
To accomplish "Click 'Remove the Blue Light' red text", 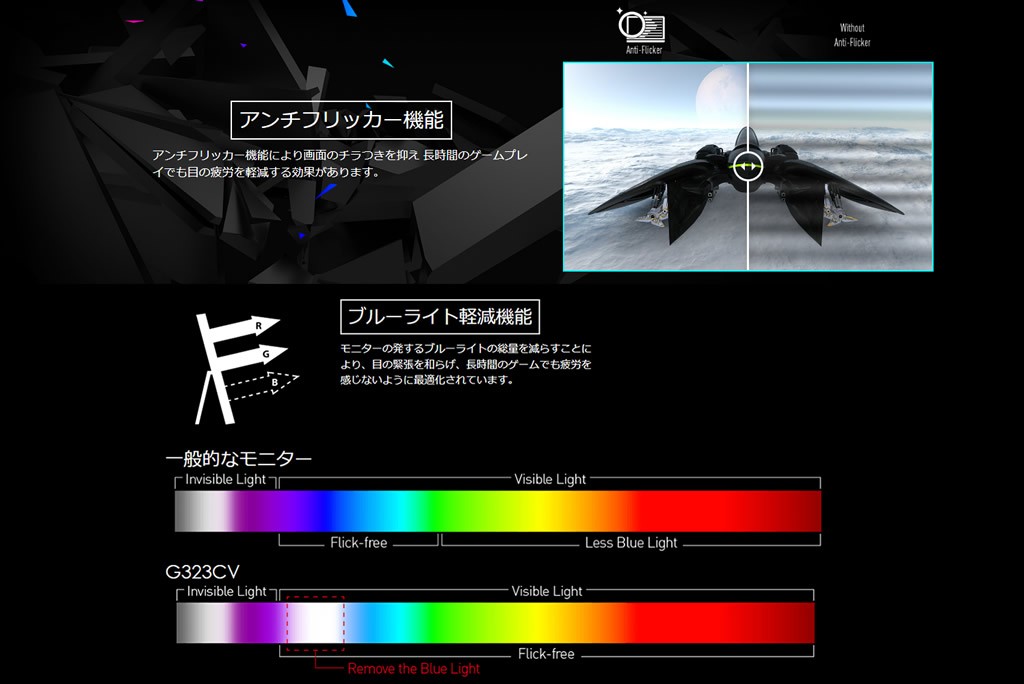I will tap(413, 669).
